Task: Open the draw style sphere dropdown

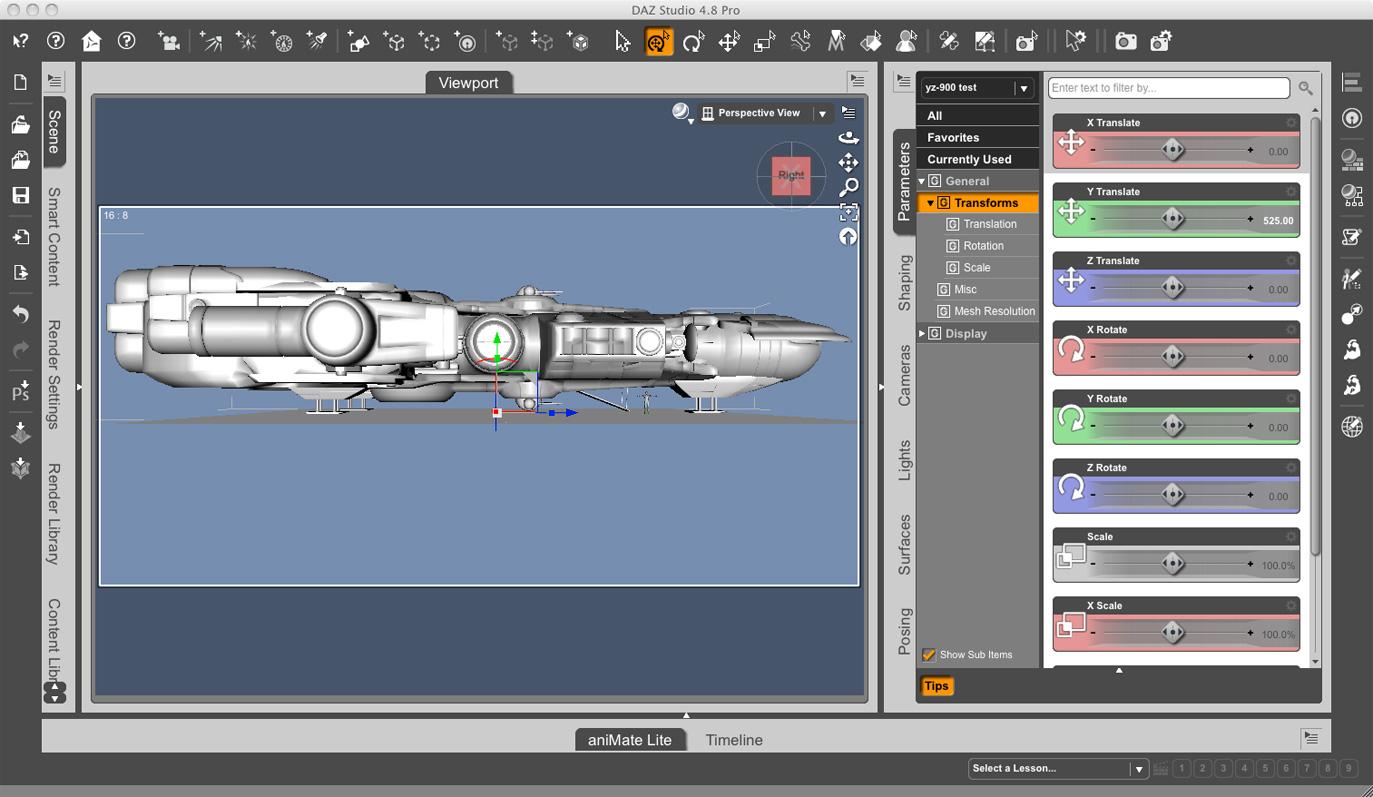Action: (x=682, y=113)
